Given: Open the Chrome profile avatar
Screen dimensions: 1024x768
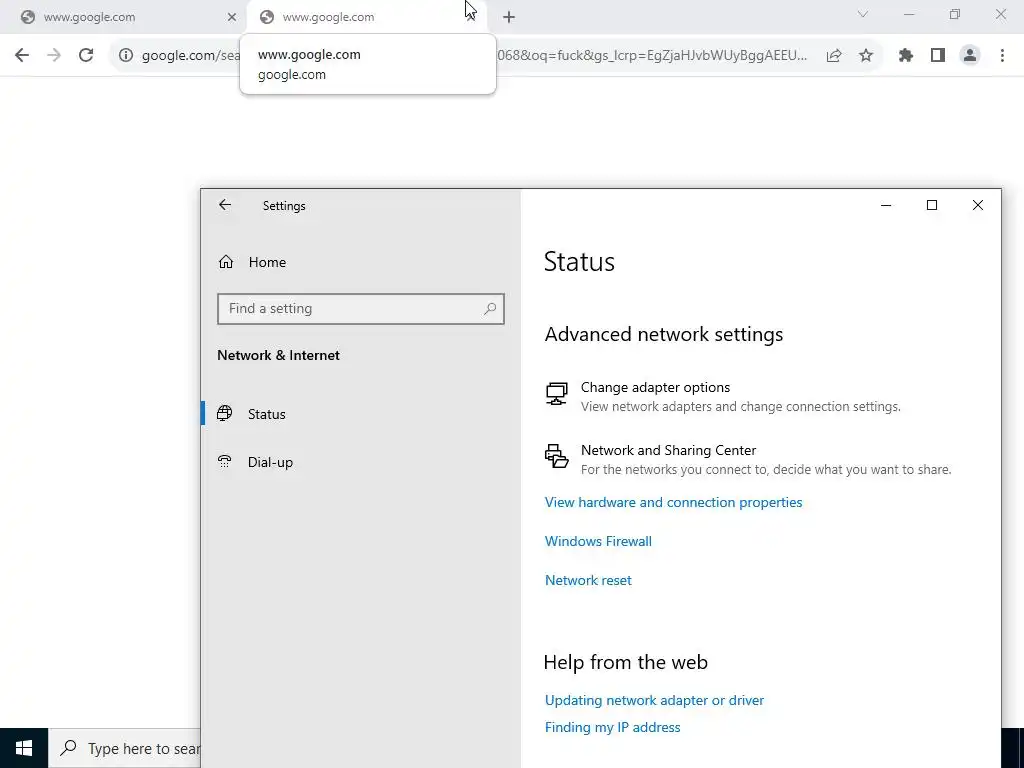Looking at the screenshot, I should pos(970,56).
